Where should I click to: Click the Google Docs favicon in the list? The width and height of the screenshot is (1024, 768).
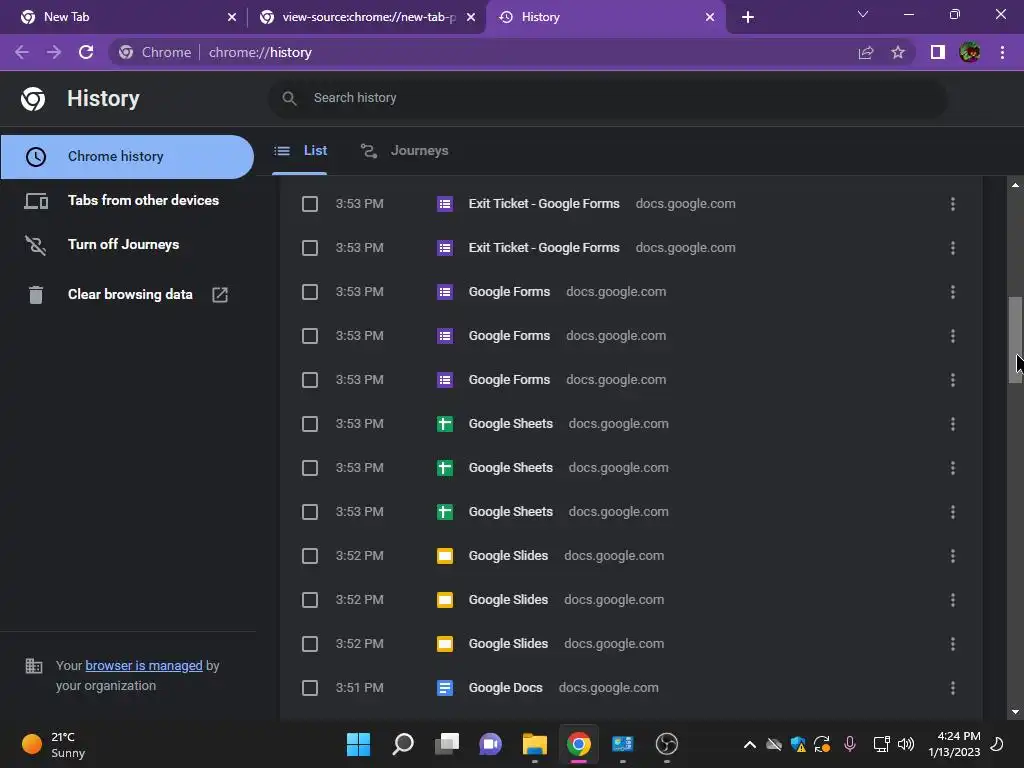point(445,688)
